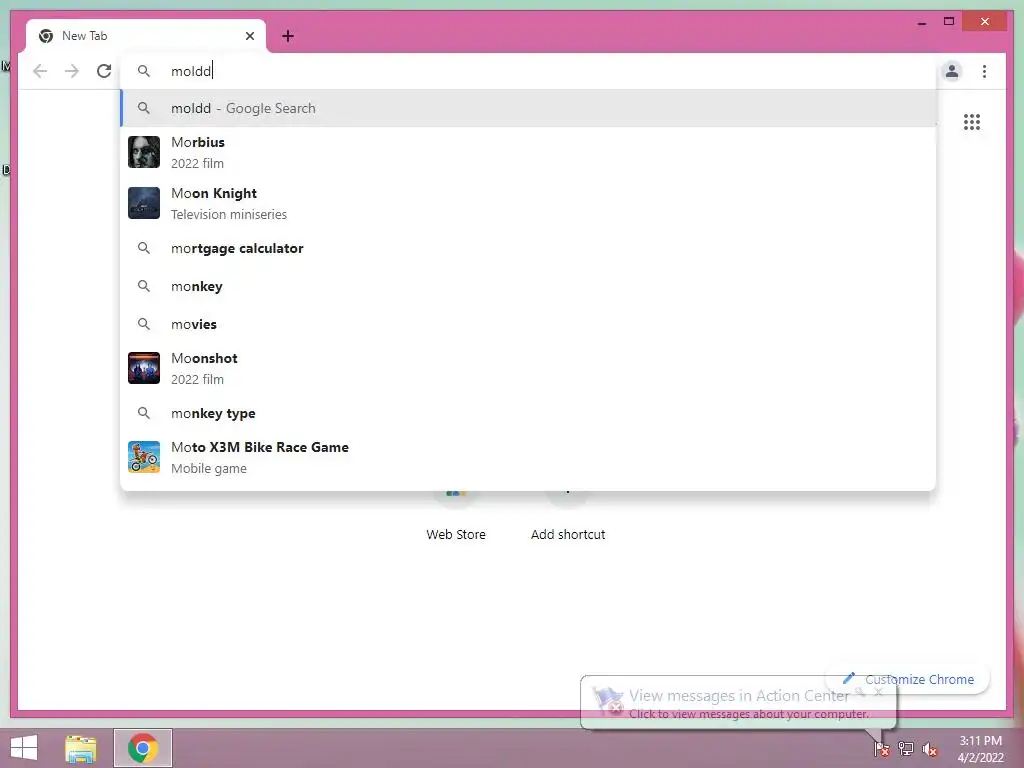
Task: Go back using the back arrow
Action: [40, 71]
